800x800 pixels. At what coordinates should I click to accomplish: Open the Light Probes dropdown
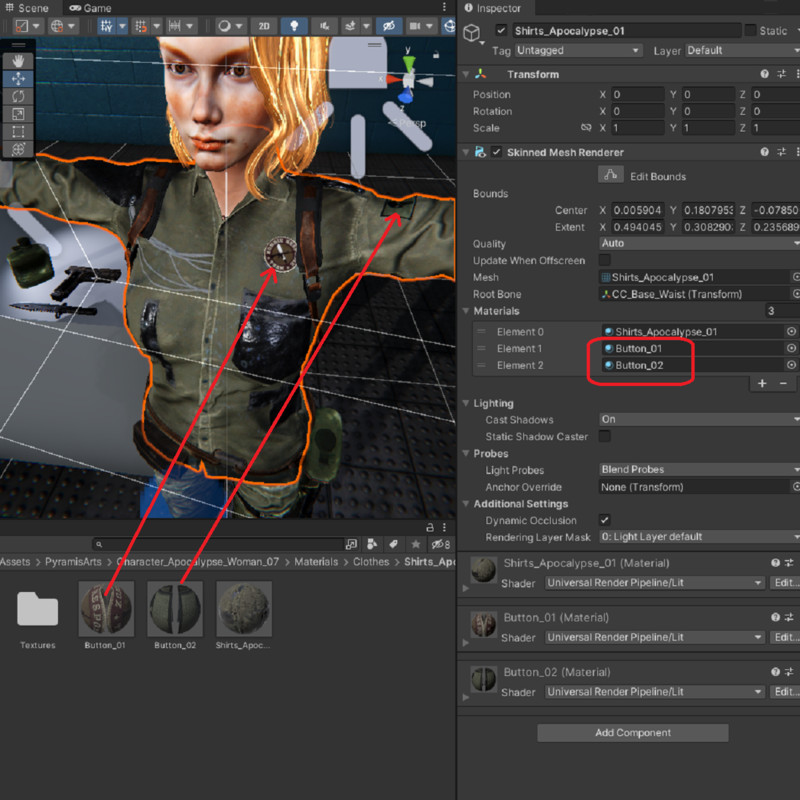[x=698, y=470]
